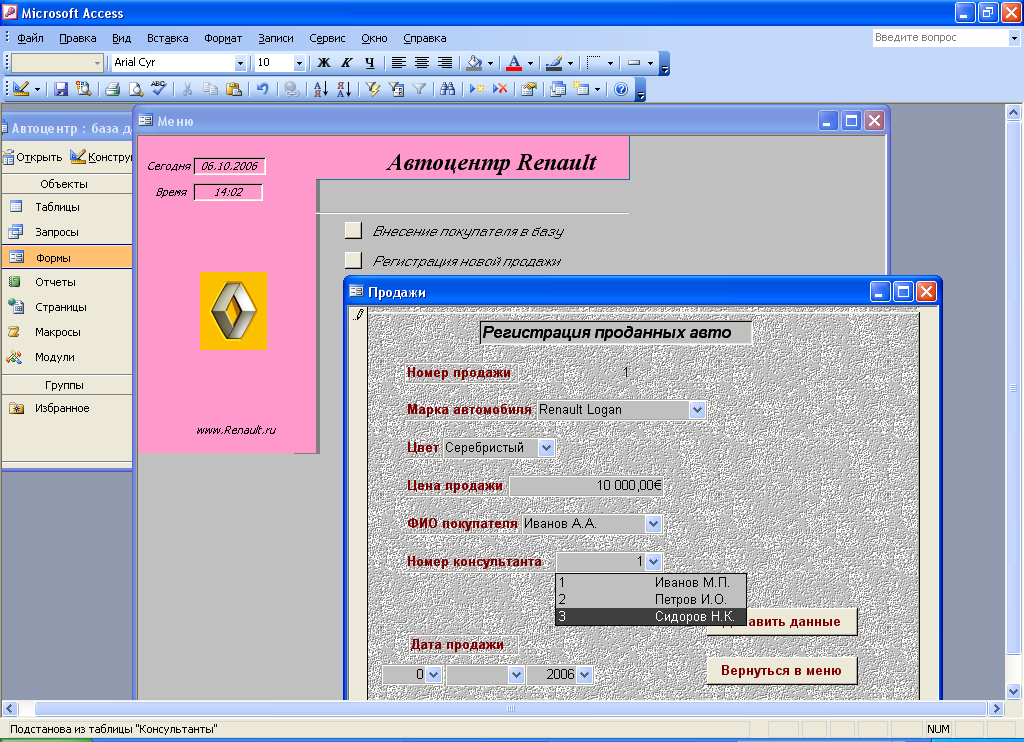Click 'Вернуться в меню' button
This screenshot has width=1024, height=742.
coord(781,670)
